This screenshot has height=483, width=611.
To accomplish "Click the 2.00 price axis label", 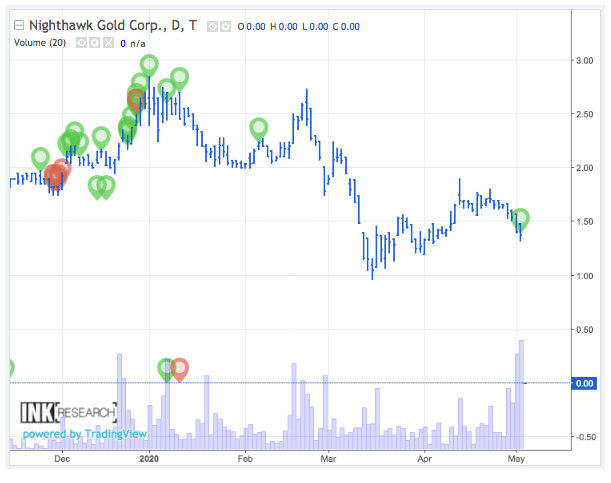I will tap(585, 168).
